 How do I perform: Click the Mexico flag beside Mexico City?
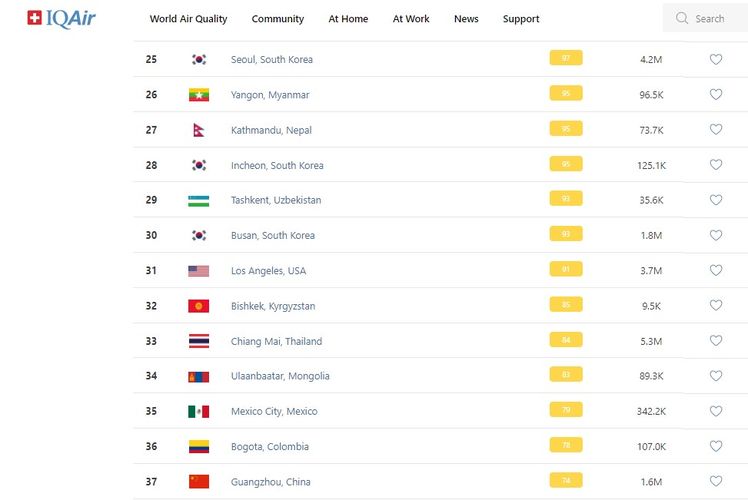199,411
